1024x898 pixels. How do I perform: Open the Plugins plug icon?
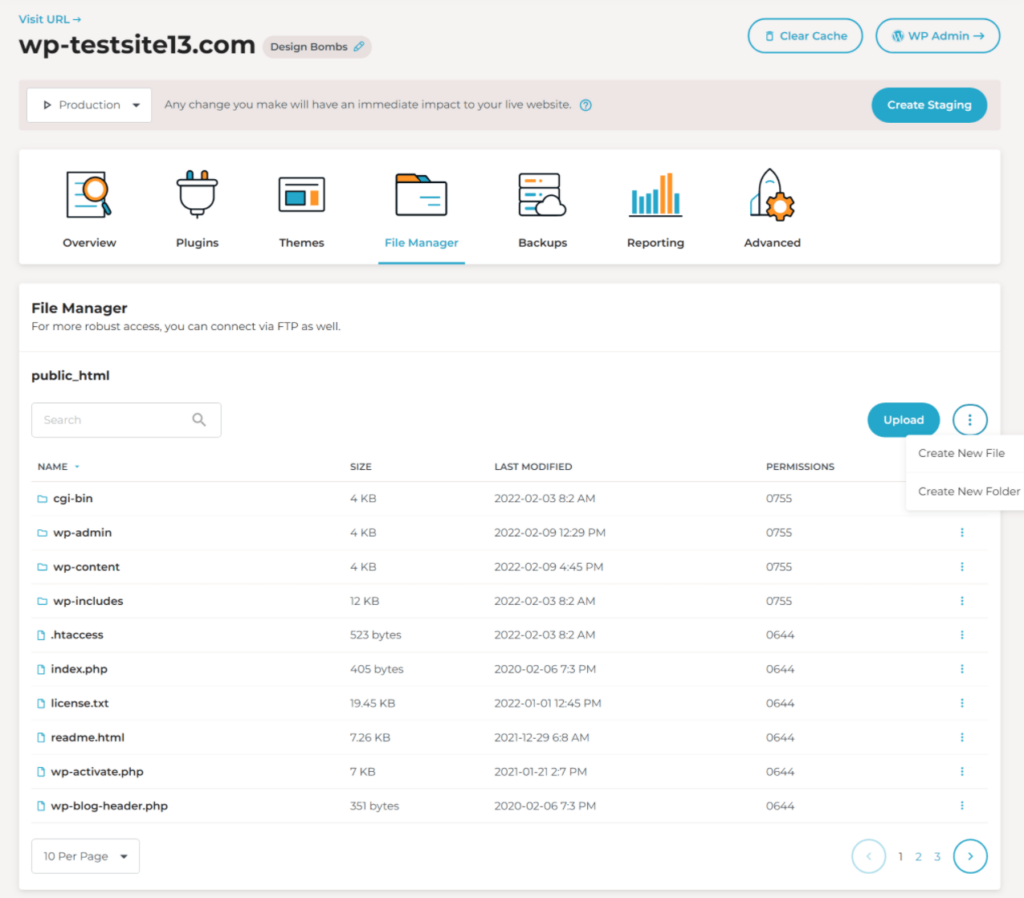point(197,193)
